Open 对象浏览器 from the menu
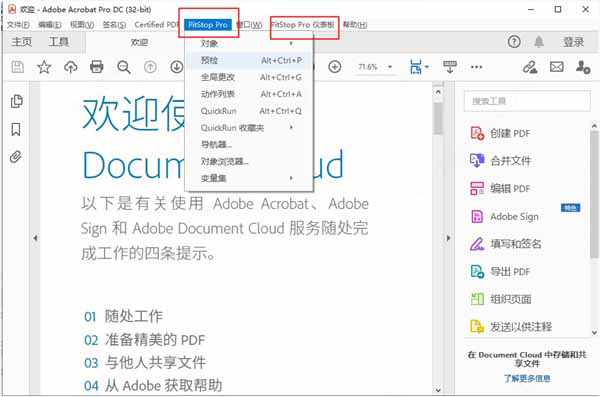The width and height of the screenshot is (600, 397). tap(248, 161)
